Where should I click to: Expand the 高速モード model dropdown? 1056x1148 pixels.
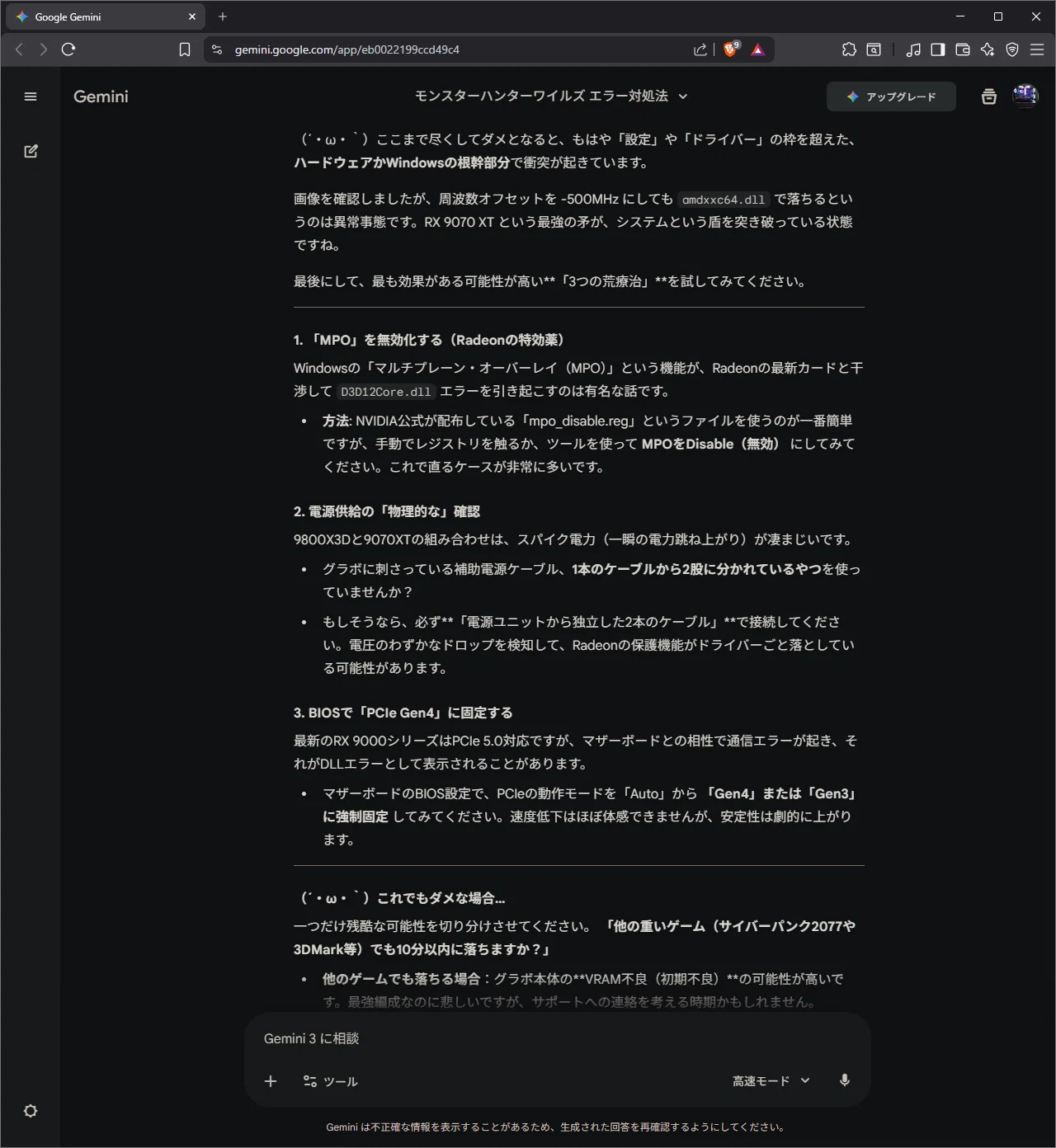pyautogui.click(x=771, y=1080)
